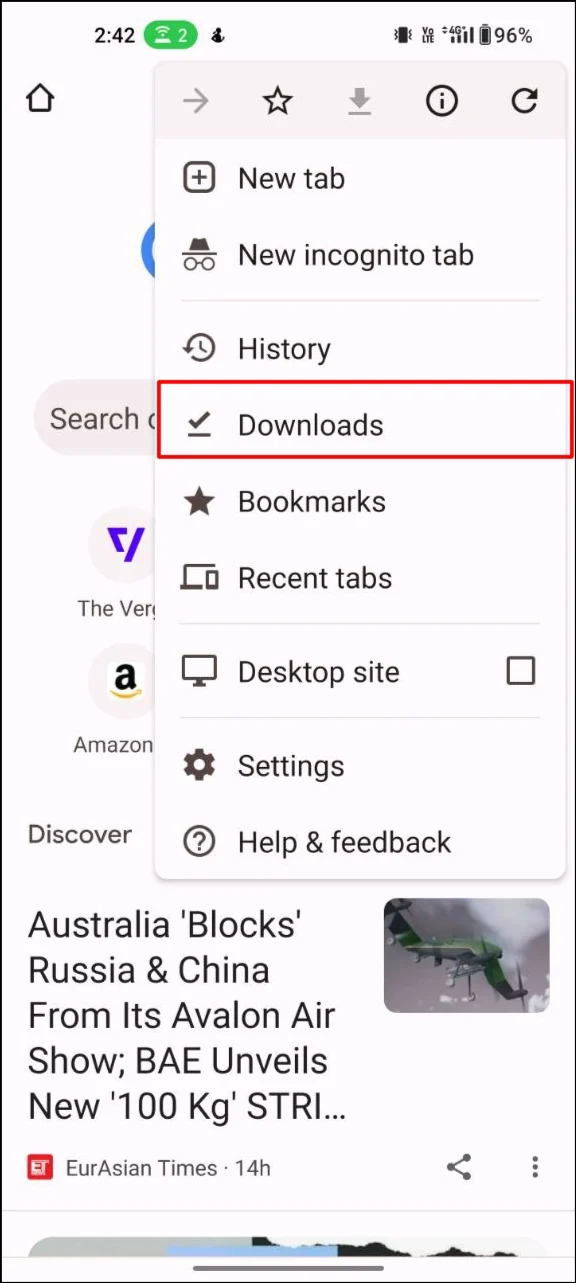Tap the aircraft article thumbnail
Viewport: 576px width, 1283px height.
[x=466, y=955]
